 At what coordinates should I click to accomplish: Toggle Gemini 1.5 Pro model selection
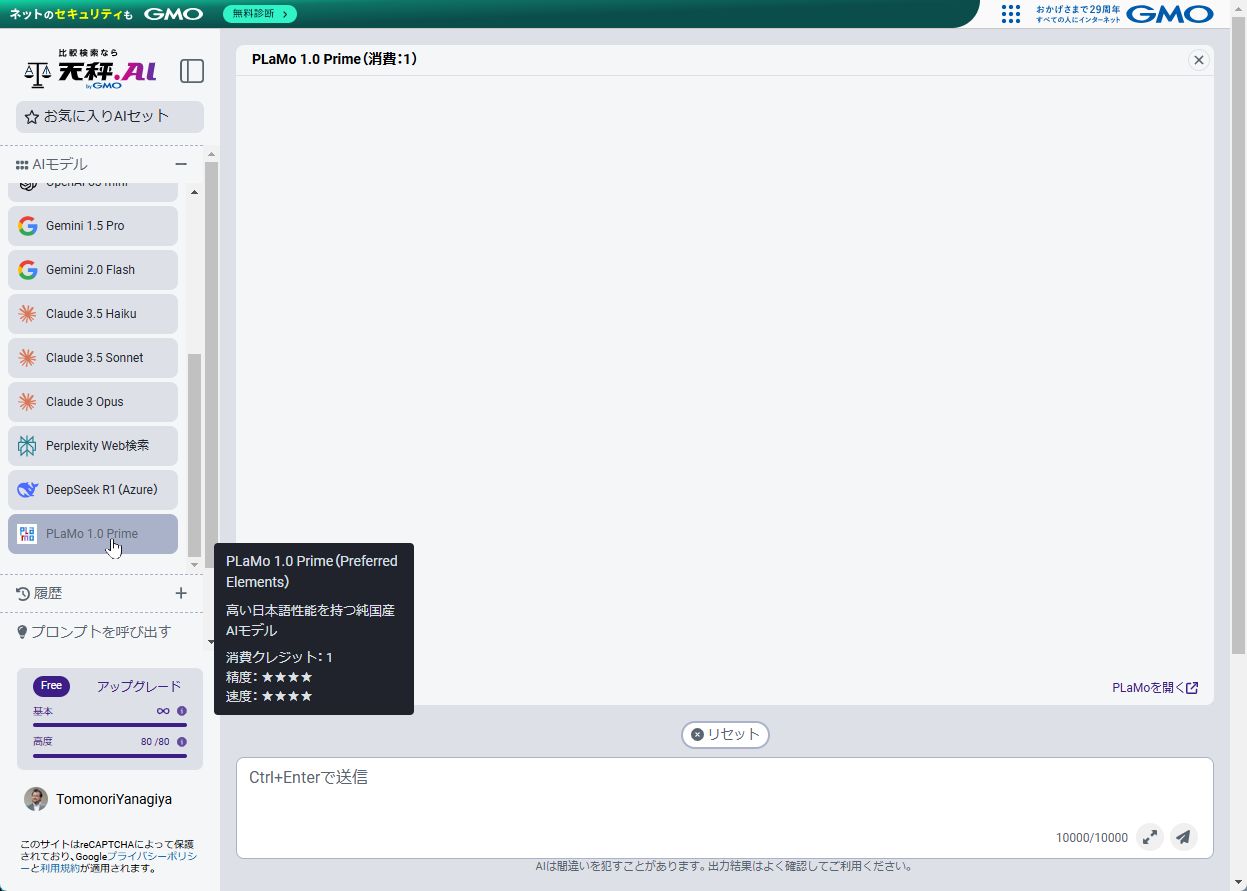click(93, 226)
